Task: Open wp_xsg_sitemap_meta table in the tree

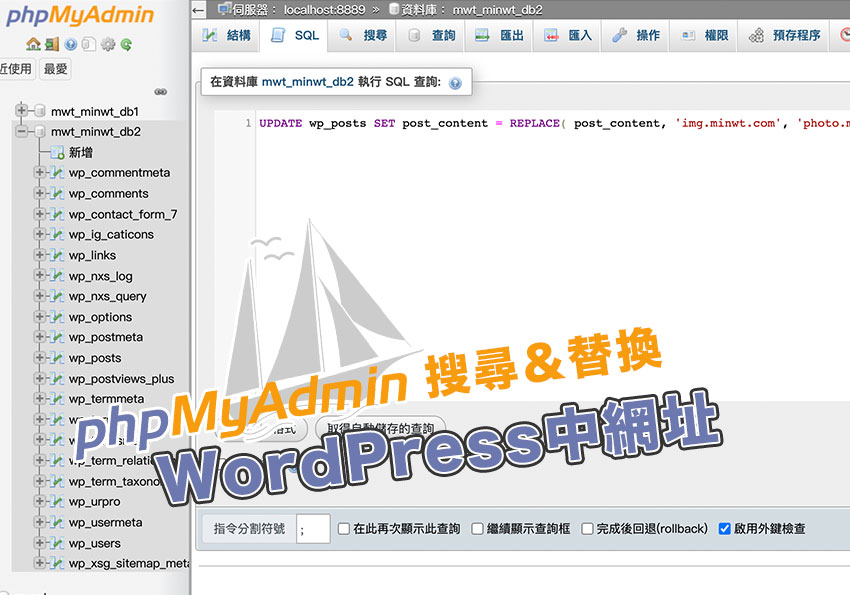Action: point(129,564)
